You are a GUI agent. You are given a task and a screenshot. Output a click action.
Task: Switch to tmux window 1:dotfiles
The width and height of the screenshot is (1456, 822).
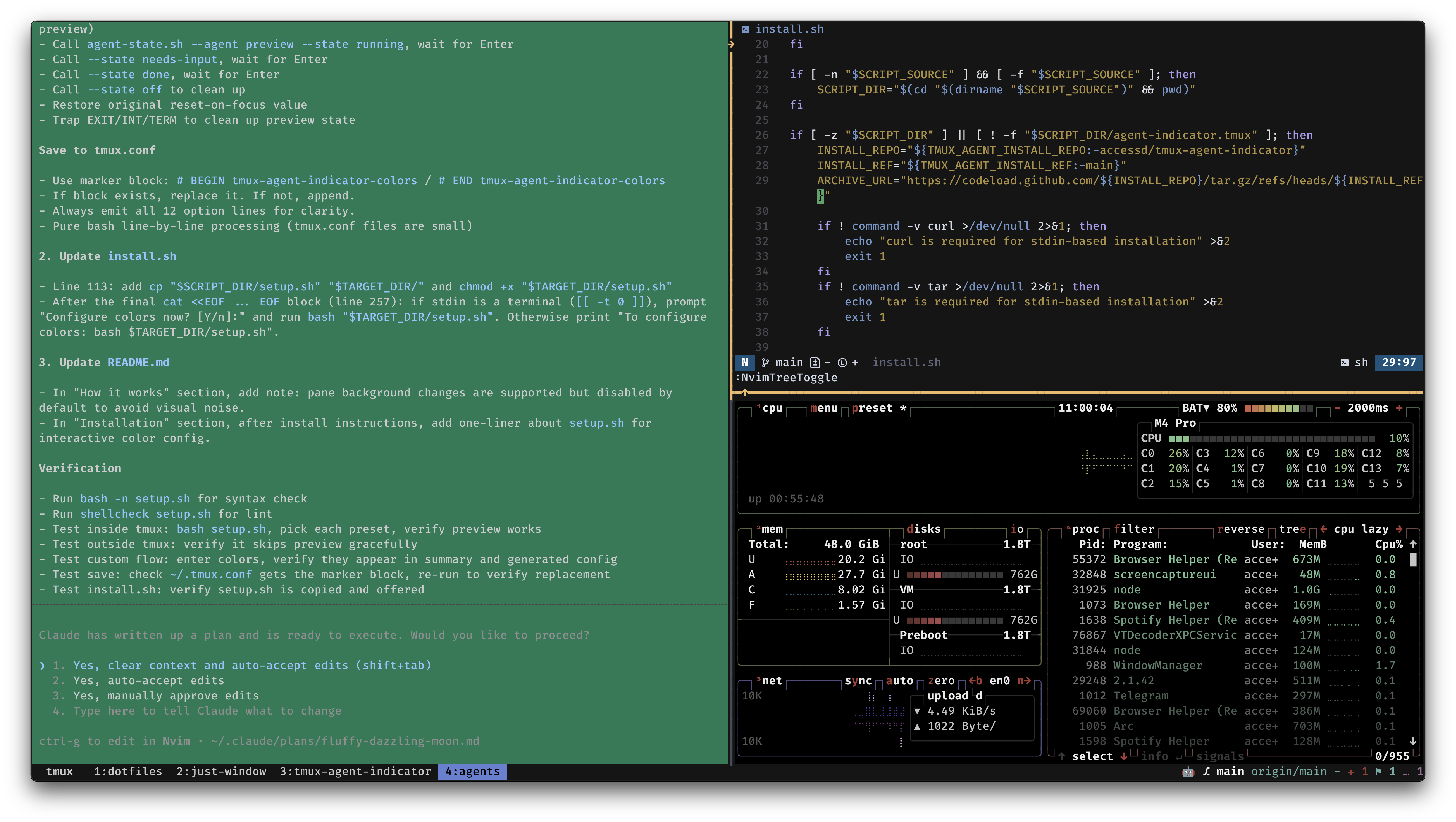[x=128, y=771]
